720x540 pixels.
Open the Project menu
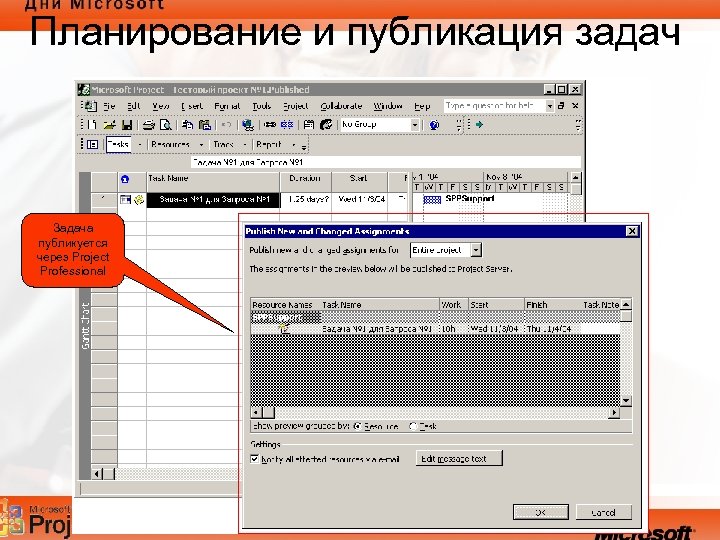[296, 106]
